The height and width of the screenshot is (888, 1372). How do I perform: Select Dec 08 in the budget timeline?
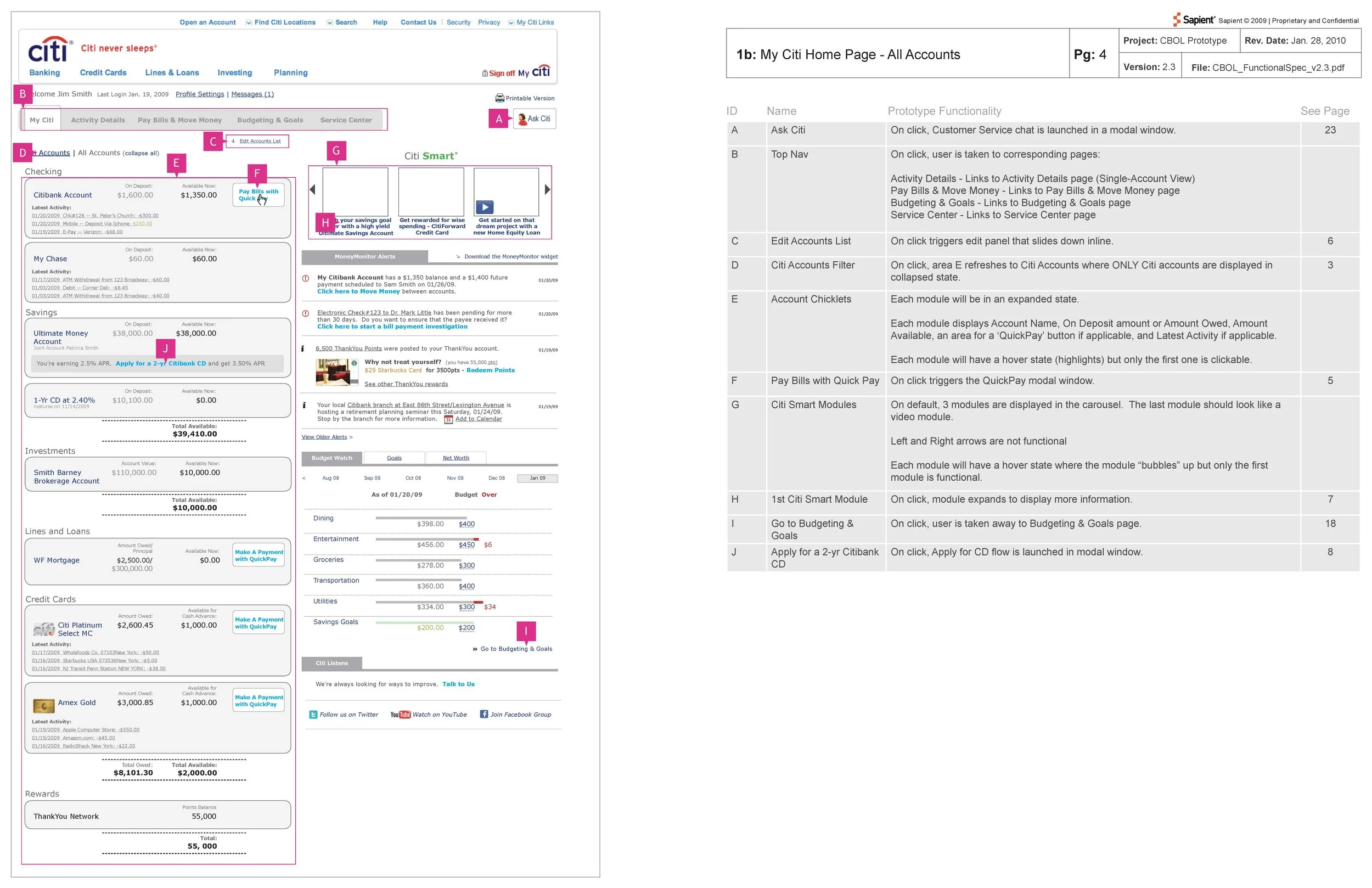(x=496, y=478)
